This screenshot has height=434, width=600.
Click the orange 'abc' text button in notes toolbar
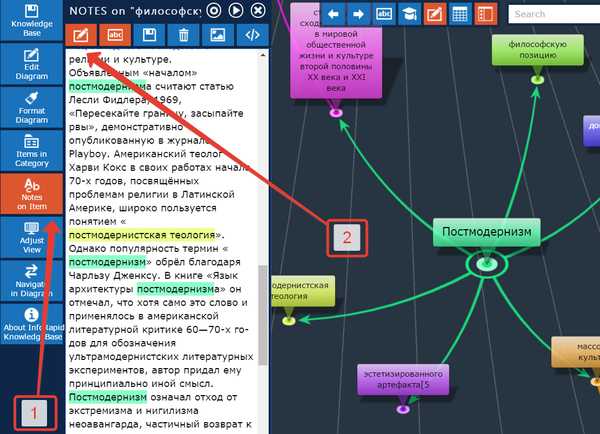point(116,35)
